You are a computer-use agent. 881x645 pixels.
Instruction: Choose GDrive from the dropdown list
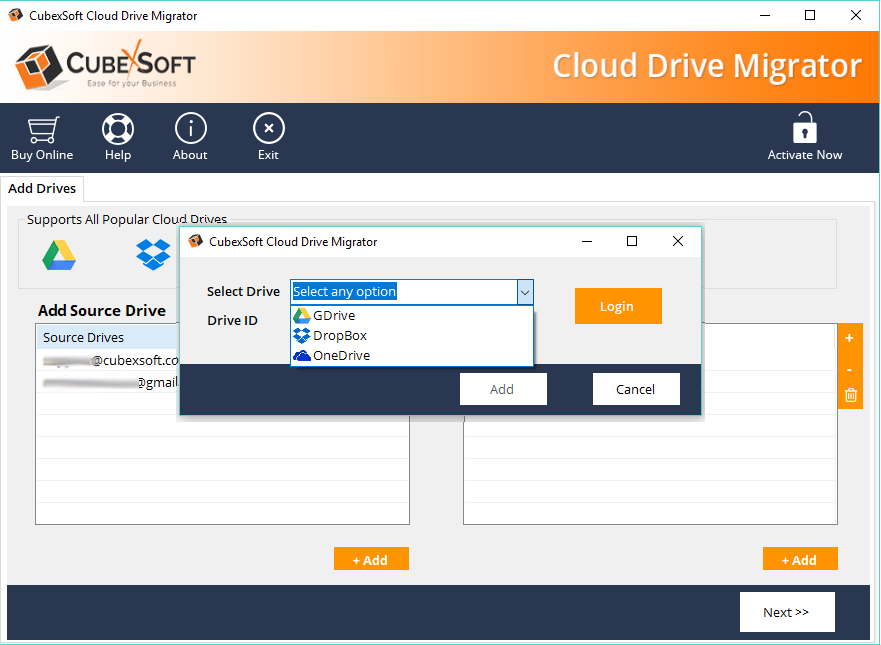333,315
